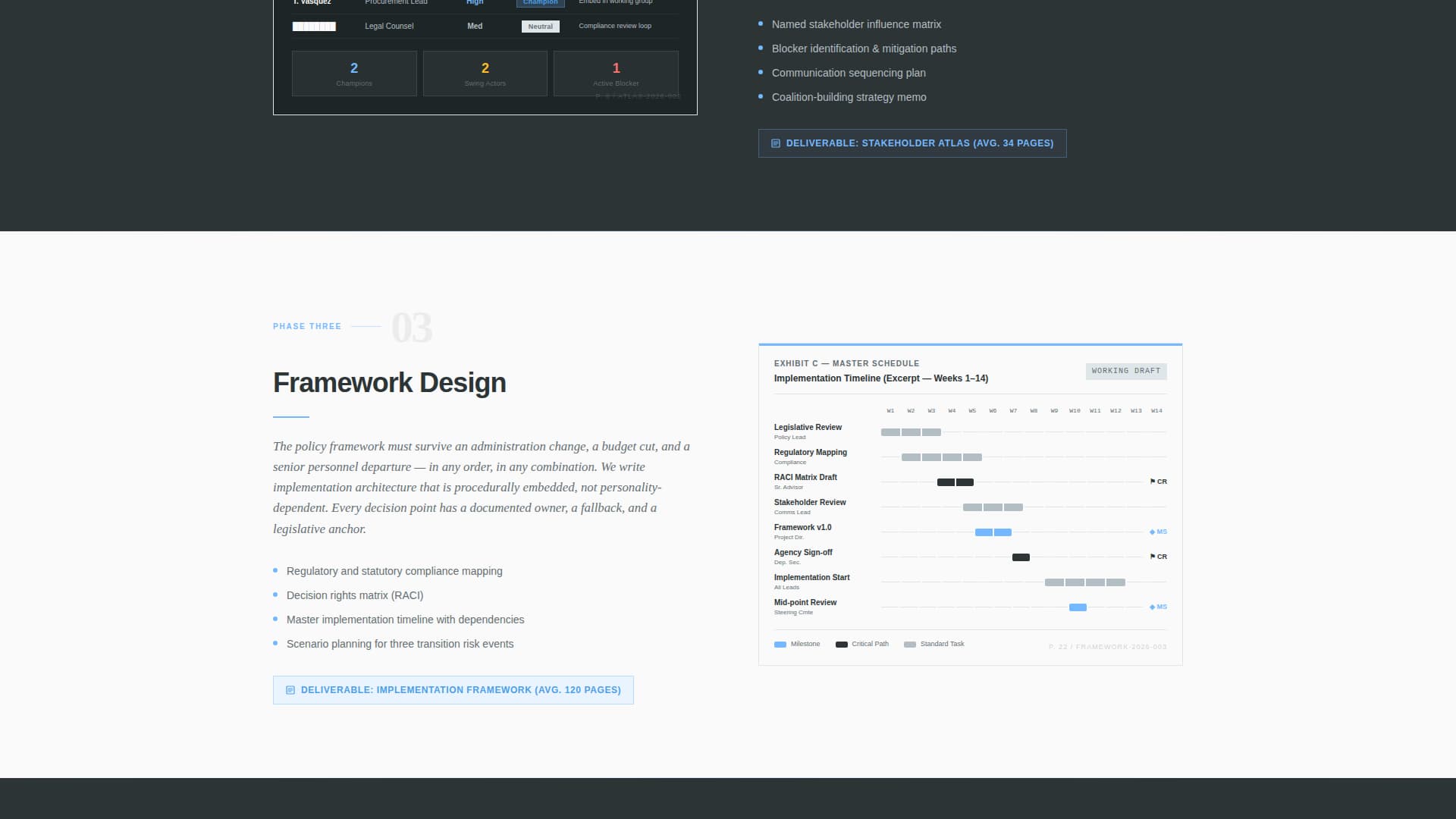
Task: Click the PHASE THREE label
Action: pos(307,326)
